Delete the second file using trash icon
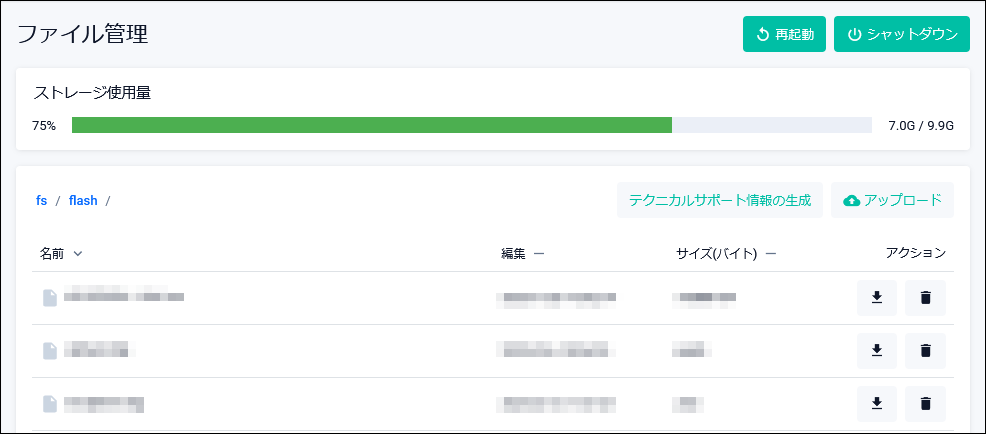Image resolution: width=986 pixels, height=434 pixels. [925, 350]
